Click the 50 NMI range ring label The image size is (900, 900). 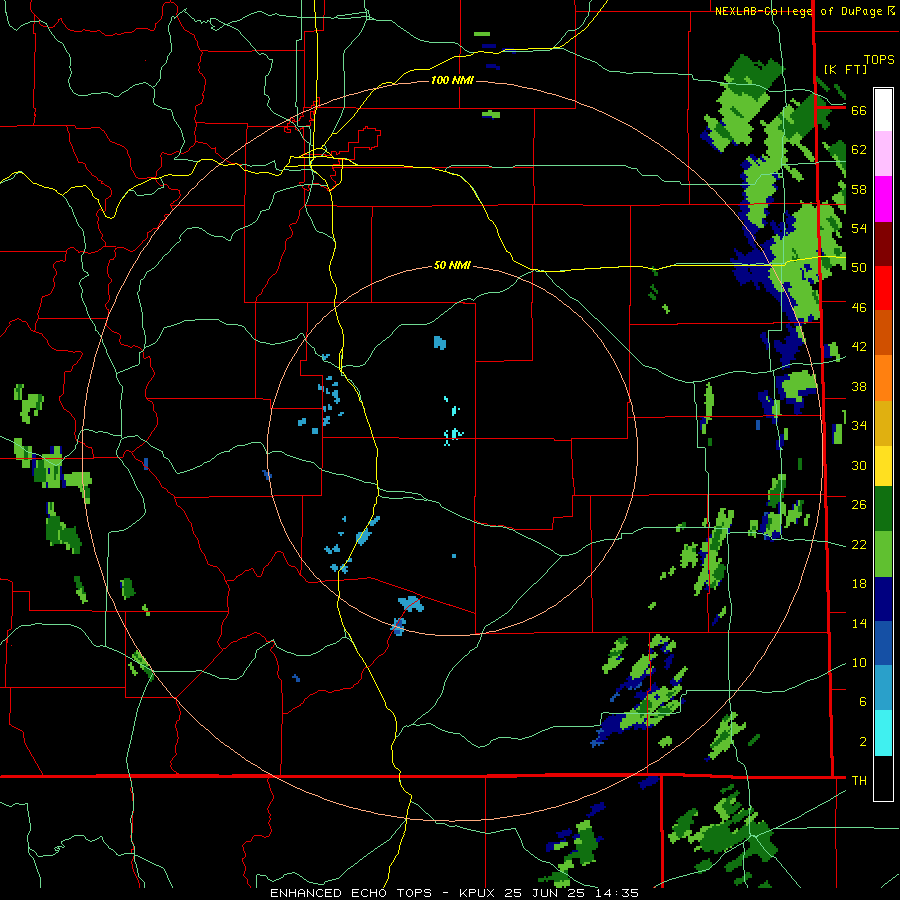coord(452,265)
